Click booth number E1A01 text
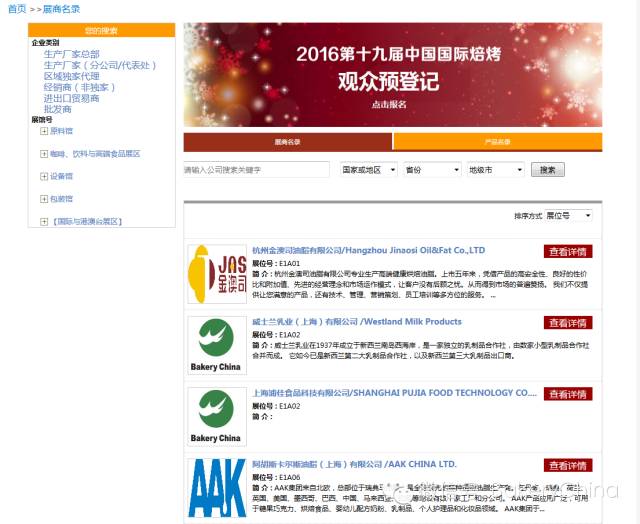The image size is (640, 524). pyautogui.click(x=289, y=264)
